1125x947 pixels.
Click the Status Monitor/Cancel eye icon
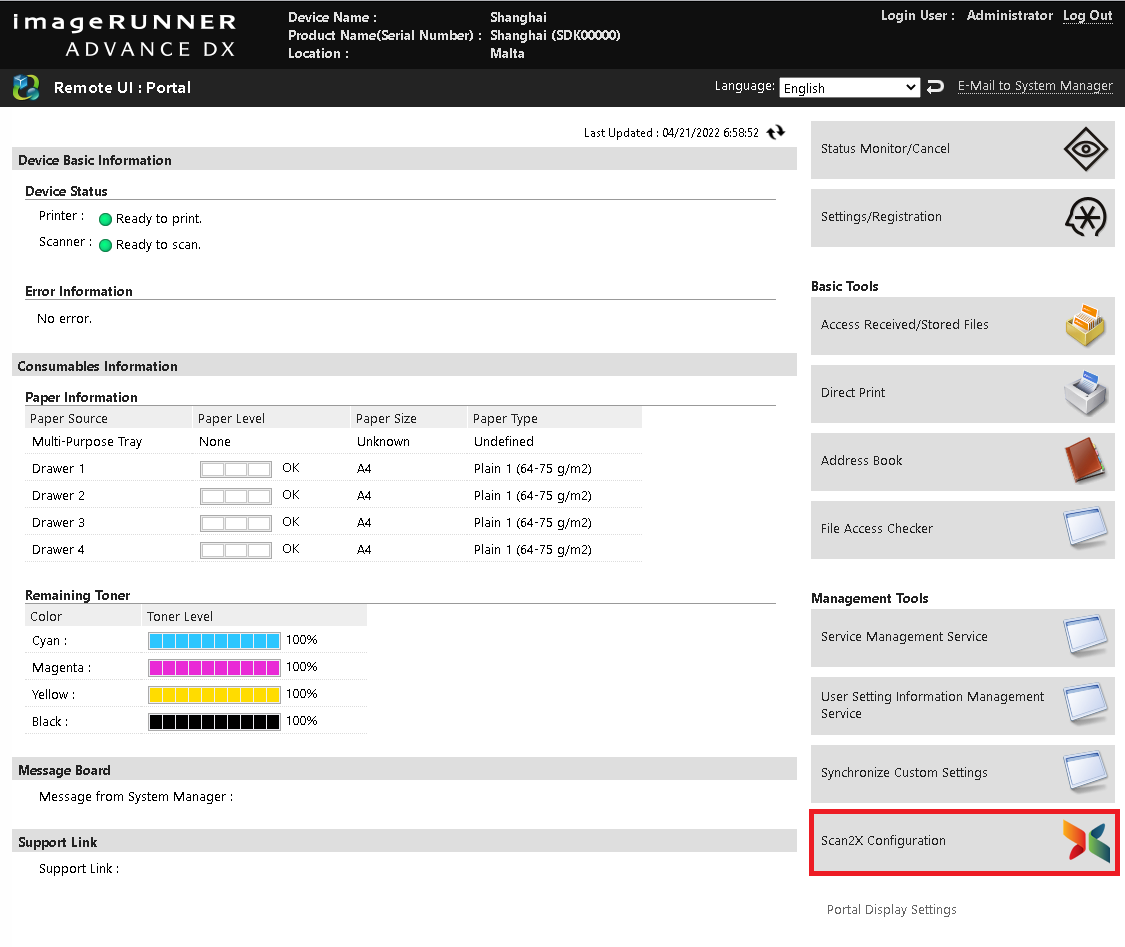pos(1085,150)
